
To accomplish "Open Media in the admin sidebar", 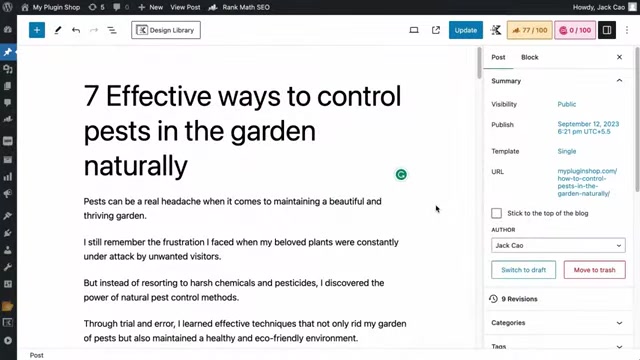I will [8, 69].
